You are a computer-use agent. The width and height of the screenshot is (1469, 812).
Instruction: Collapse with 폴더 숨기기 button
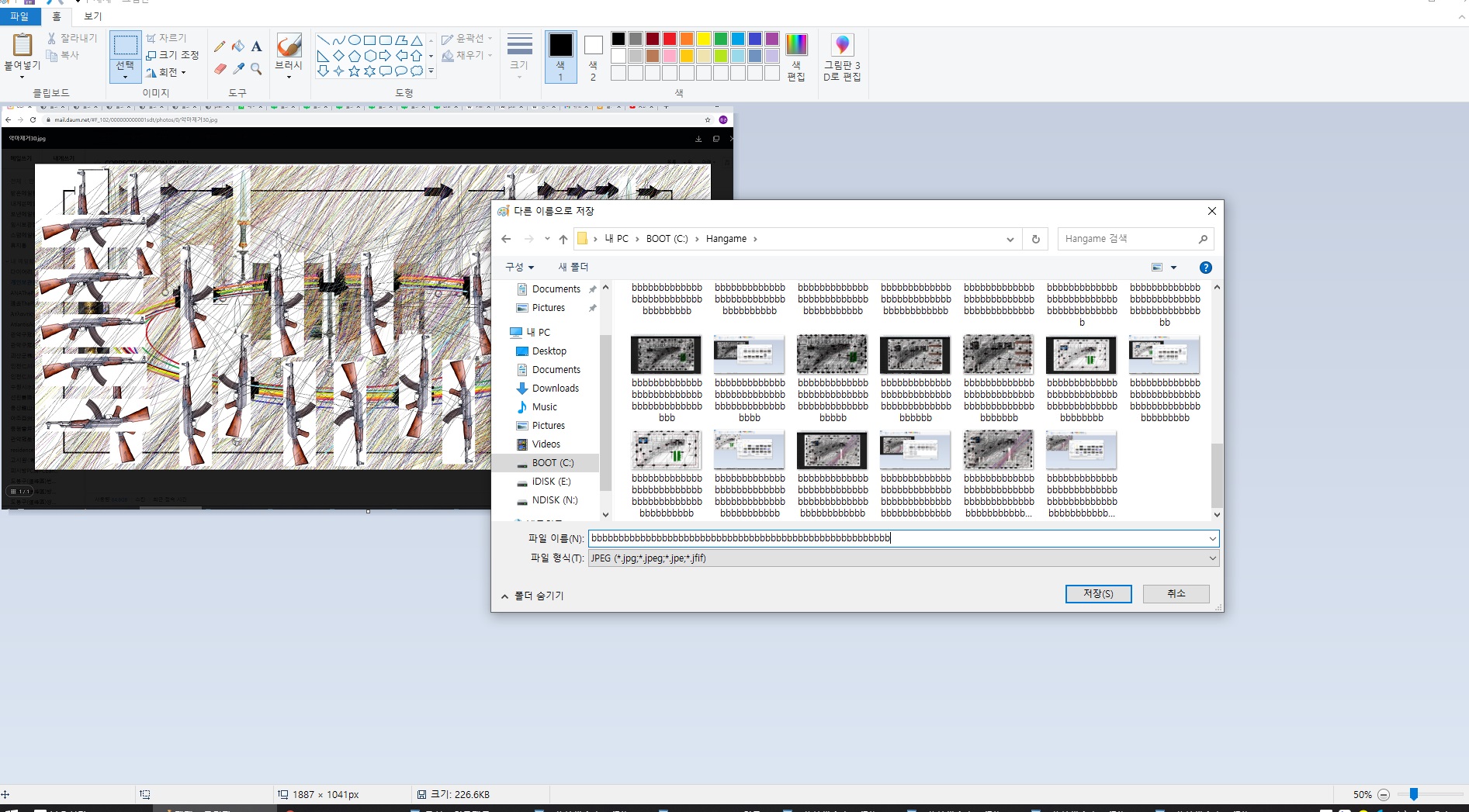tap(532, 596)
